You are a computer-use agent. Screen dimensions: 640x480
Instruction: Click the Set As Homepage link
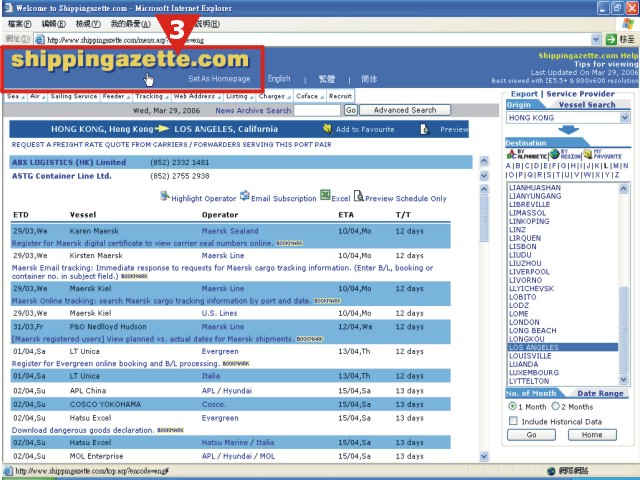219,79
